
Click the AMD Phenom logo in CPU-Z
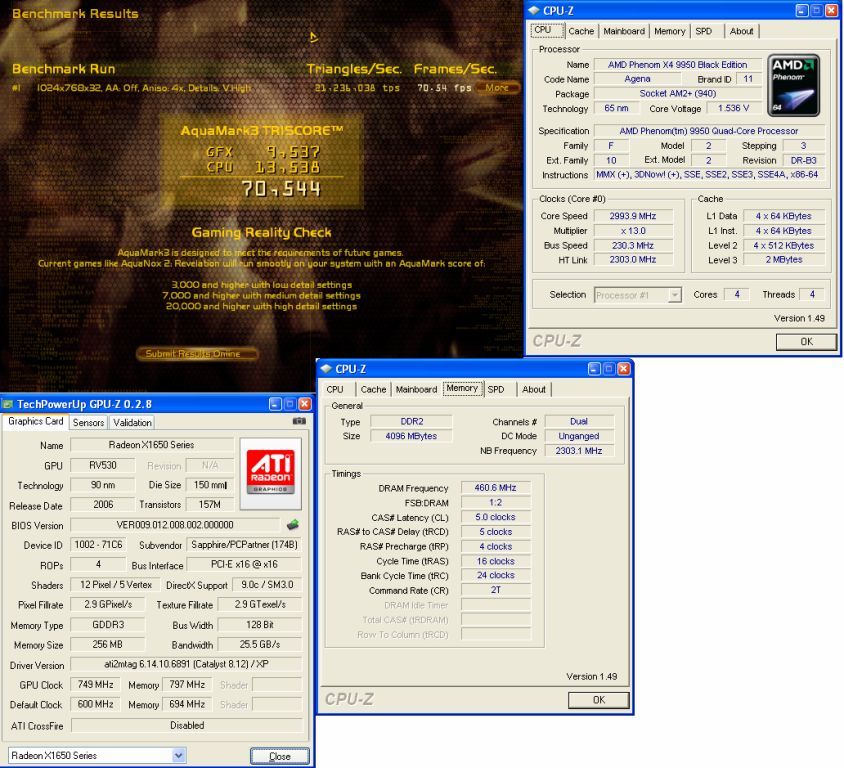click(x=793, y=86)
